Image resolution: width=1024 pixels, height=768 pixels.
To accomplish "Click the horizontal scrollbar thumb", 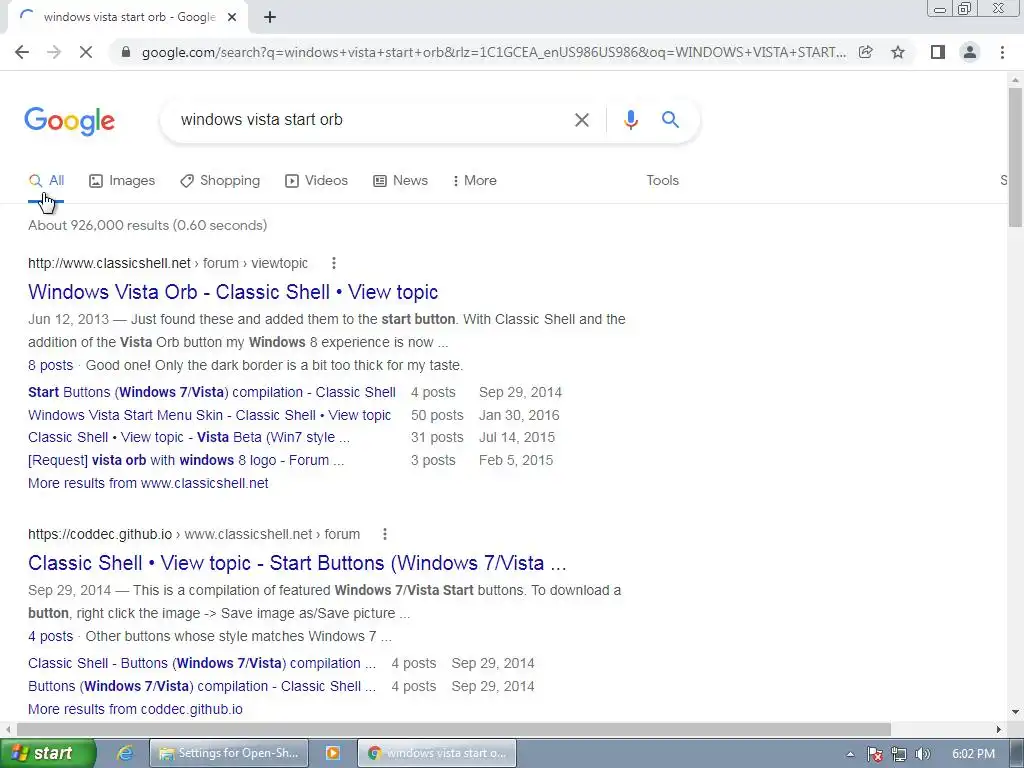I will click(x=453, y=729).
